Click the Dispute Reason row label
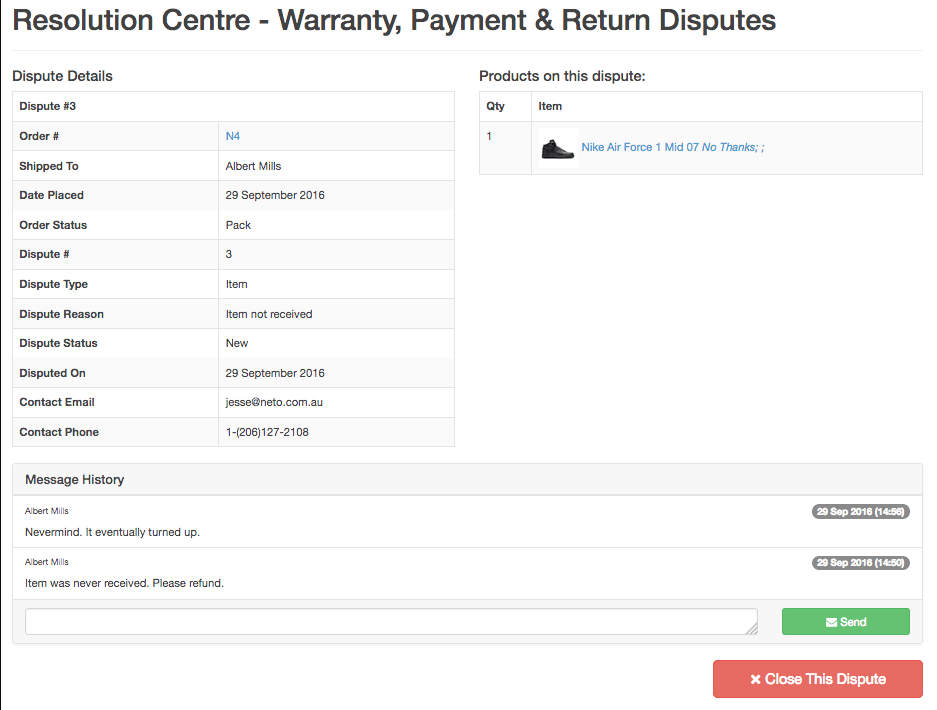 click(62, 314)
